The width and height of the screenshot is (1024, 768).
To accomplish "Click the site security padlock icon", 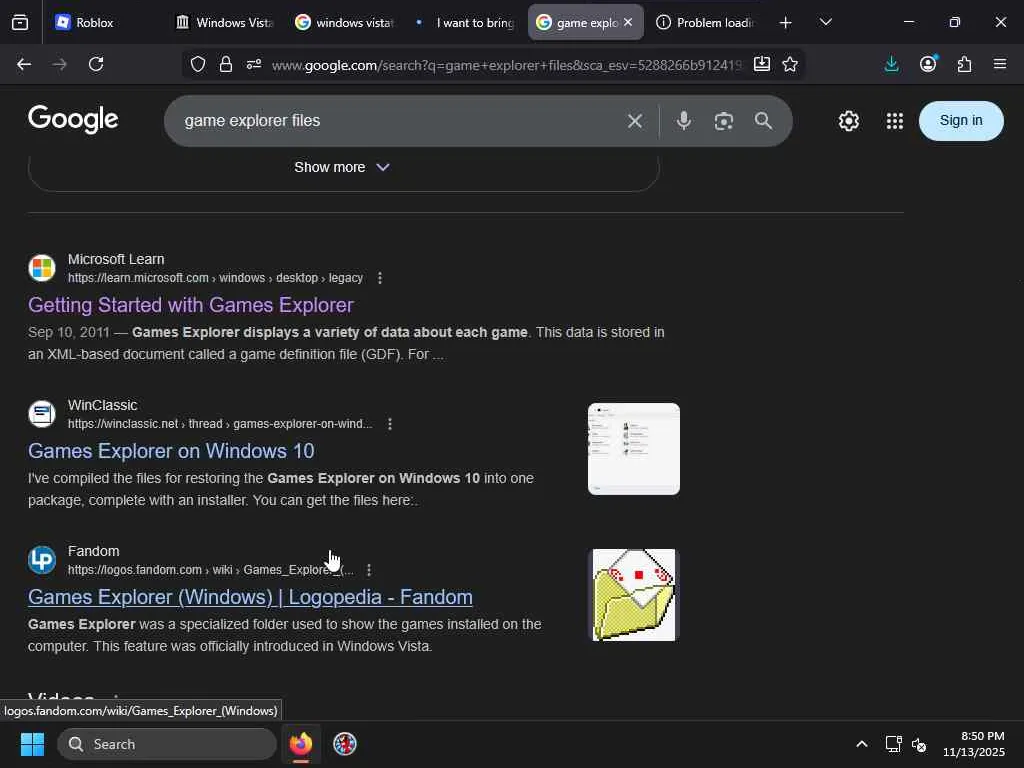I will (x=226, y=64).
